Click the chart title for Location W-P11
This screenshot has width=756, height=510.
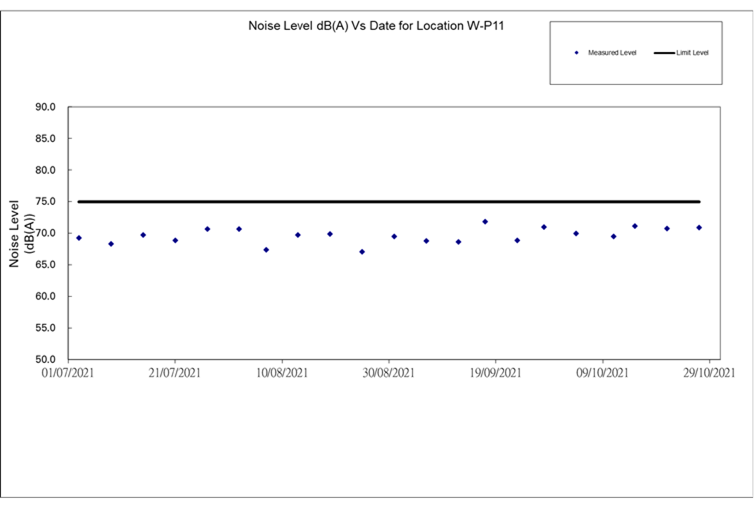click(375, 26)
